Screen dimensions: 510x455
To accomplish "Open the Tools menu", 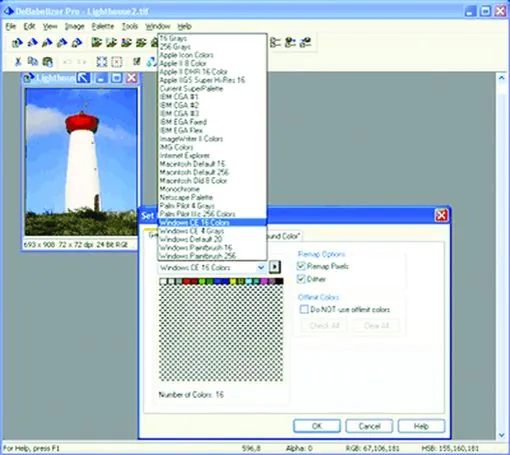I will (x=130, y=26).
